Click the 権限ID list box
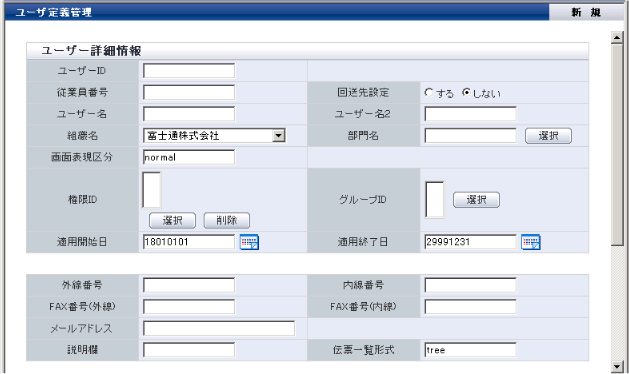Viewport: 629px width, 374px height. click(152, 190)
